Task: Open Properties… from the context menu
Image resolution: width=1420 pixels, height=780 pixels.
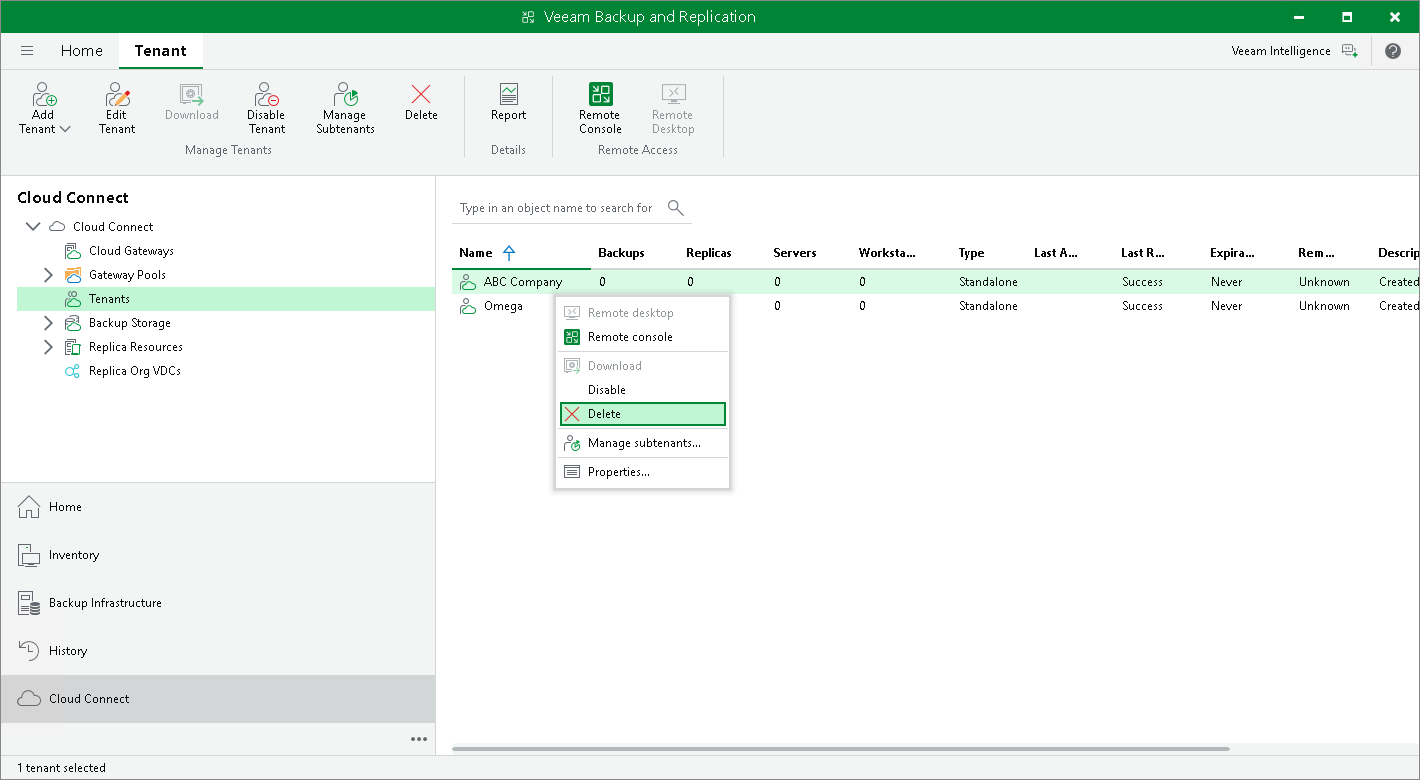Action: 643,472
